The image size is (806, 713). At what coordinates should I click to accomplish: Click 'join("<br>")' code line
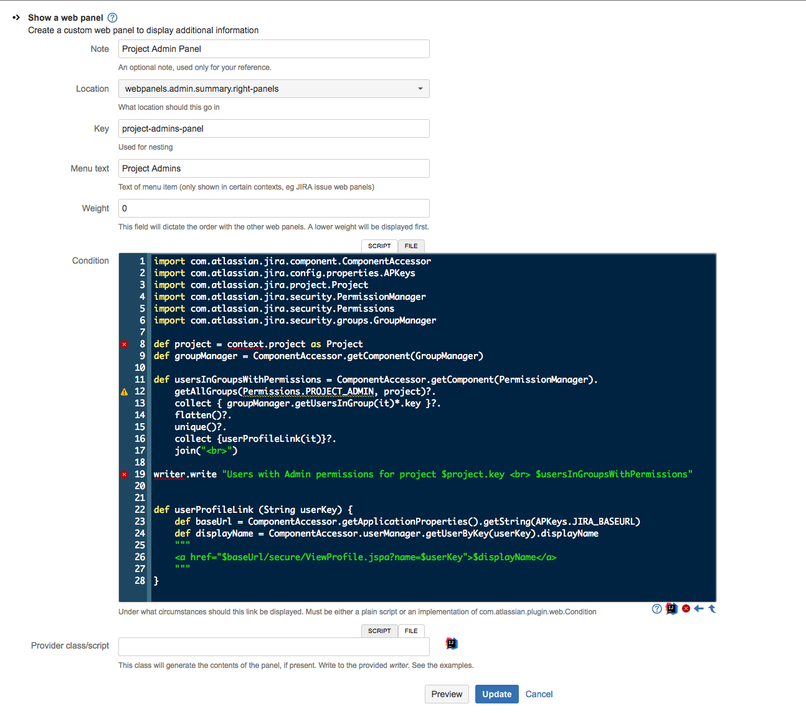click(x=206, y=450)
